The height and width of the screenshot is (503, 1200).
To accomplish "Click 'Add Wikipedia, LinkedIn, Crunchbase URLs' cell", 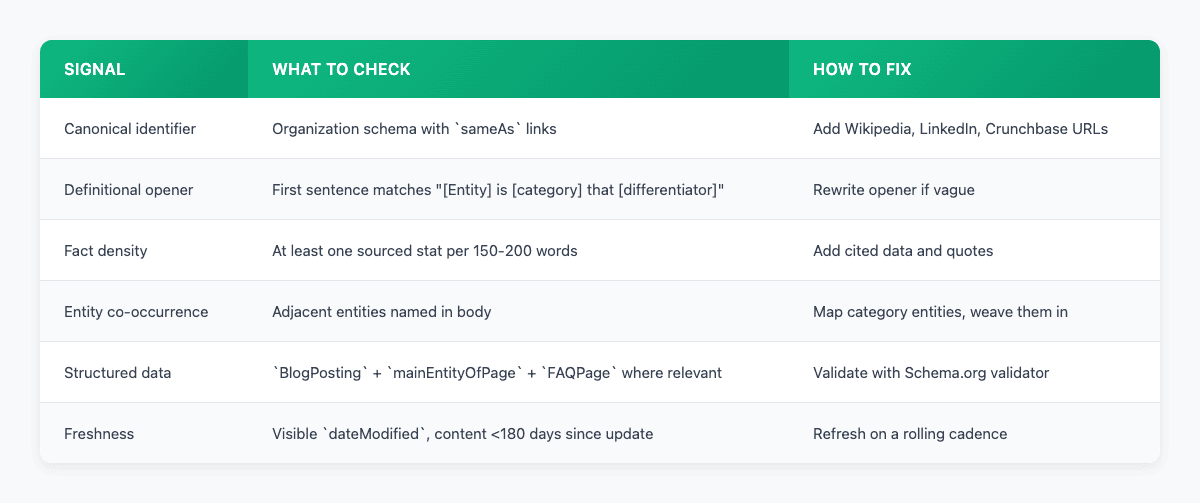I will click(x=974, y=128).
